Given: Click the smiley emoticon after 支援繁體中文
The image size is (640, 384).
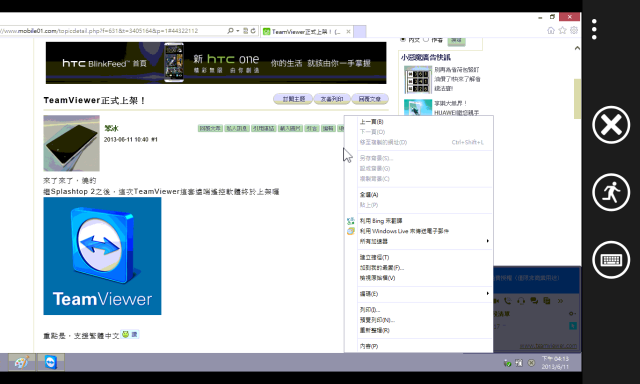Looking at the screenshot, I should 125,334.
